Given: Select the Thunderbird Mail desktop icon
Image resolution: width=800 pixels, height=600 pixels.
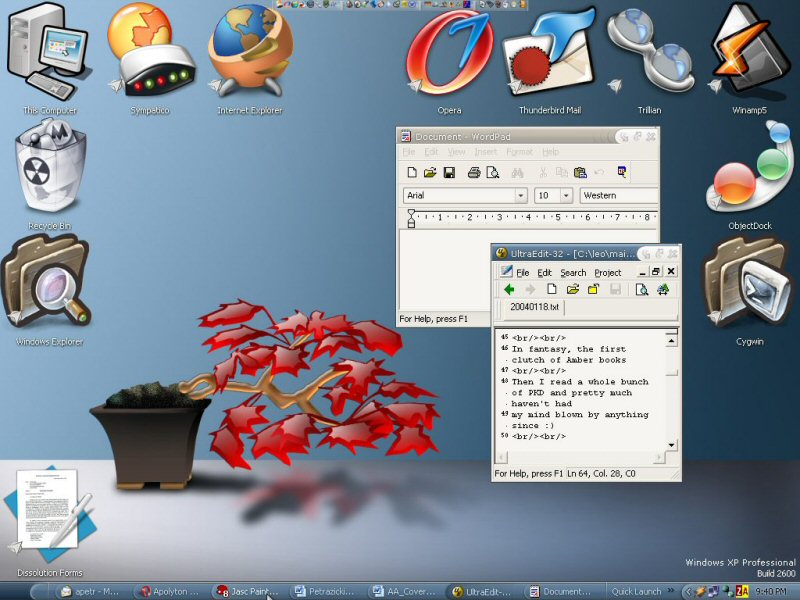Looking at the screenshot, I should pos(549,55).
